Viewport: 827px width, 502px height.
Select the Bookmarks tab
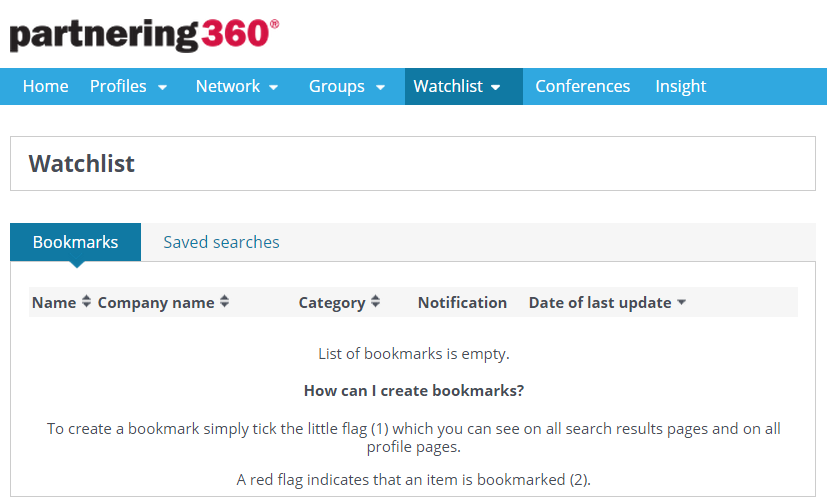(75, 242)
